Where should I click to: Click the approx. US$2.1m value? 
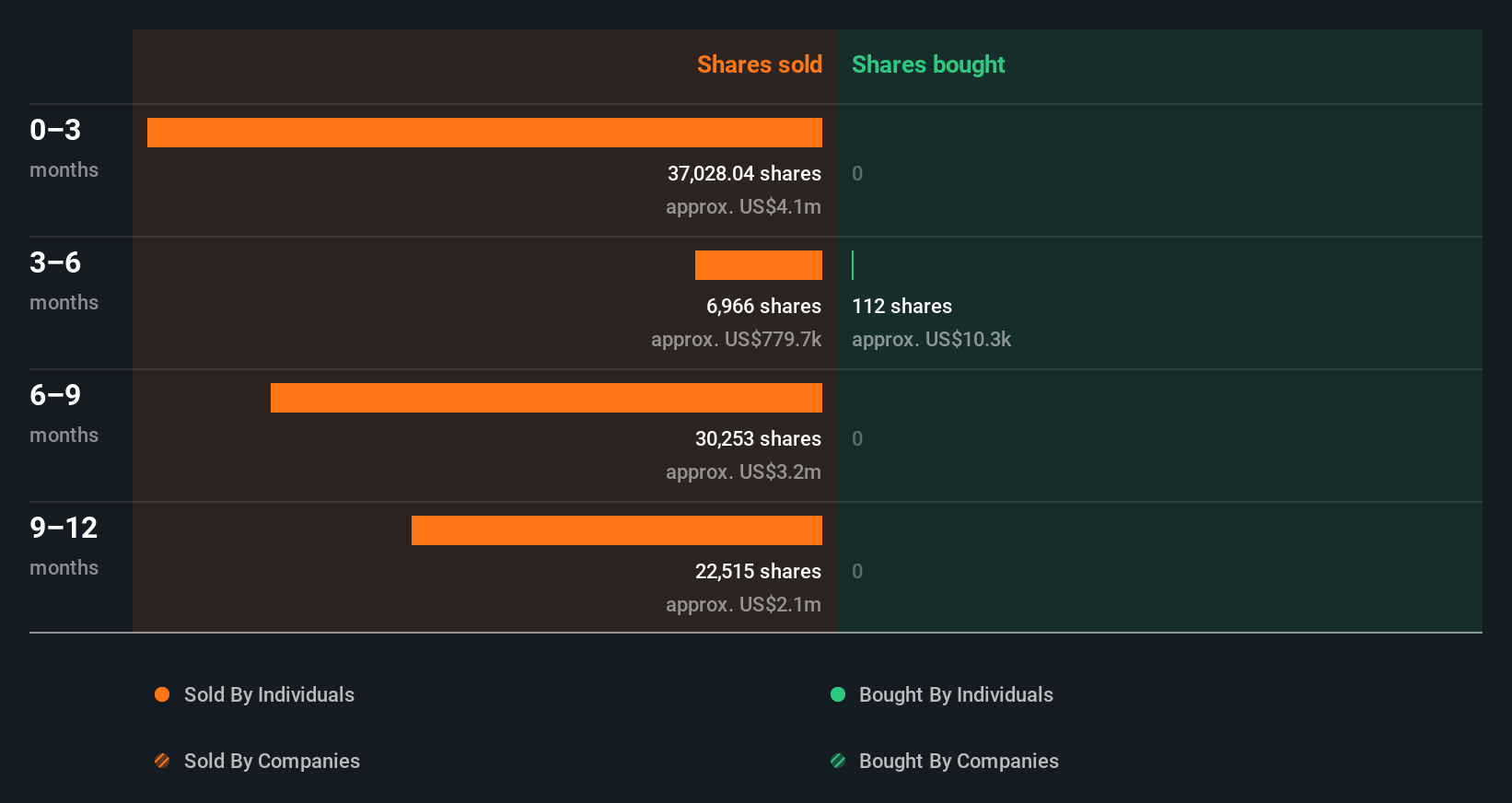pyautogui.click(x=743, y=605)
